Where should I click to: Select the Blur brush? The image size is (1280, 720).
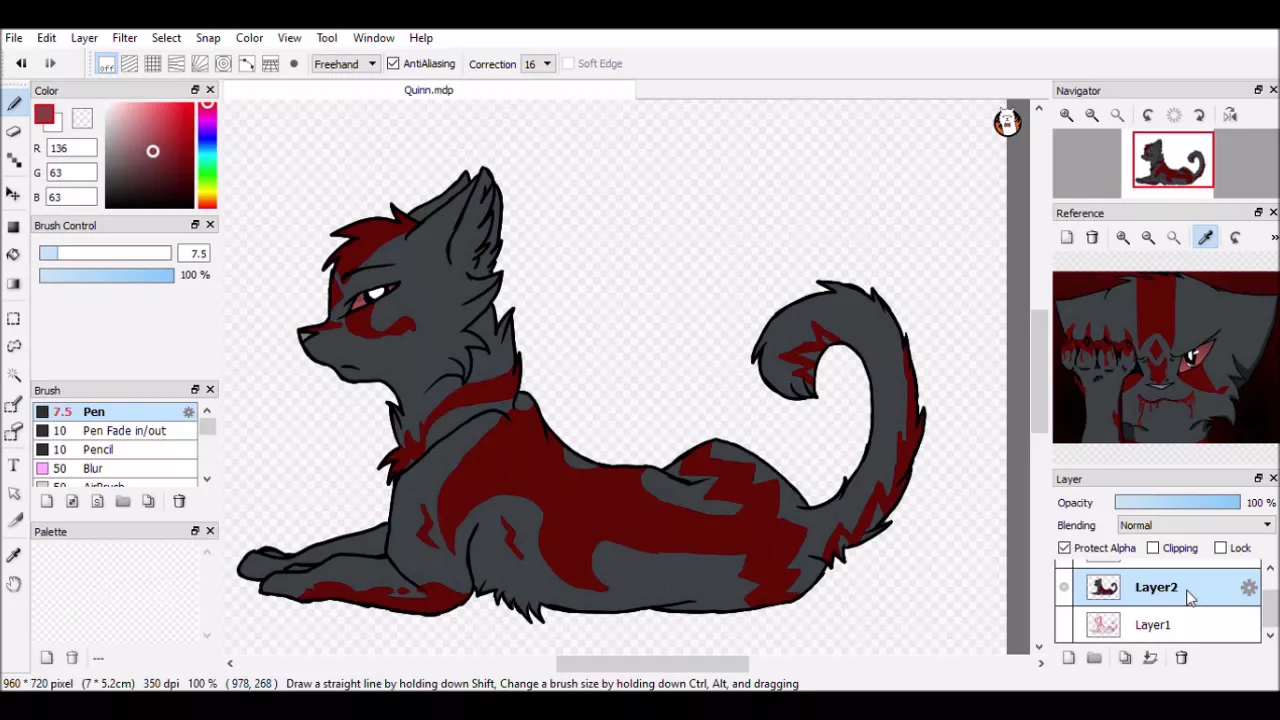(115, 469)
